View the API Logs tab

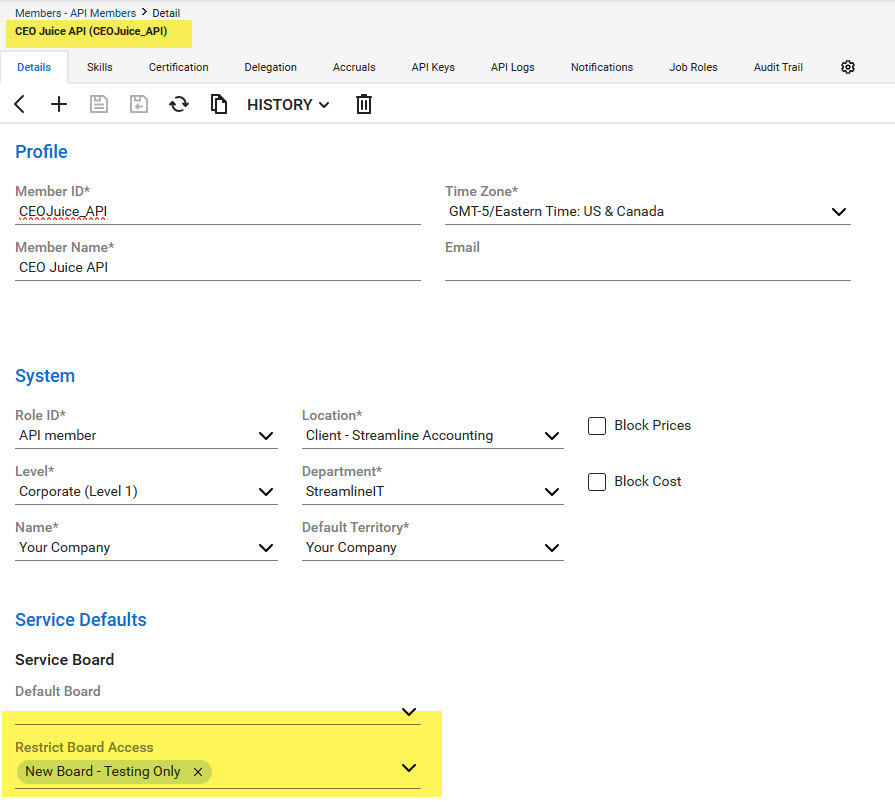tap(513, 67)
